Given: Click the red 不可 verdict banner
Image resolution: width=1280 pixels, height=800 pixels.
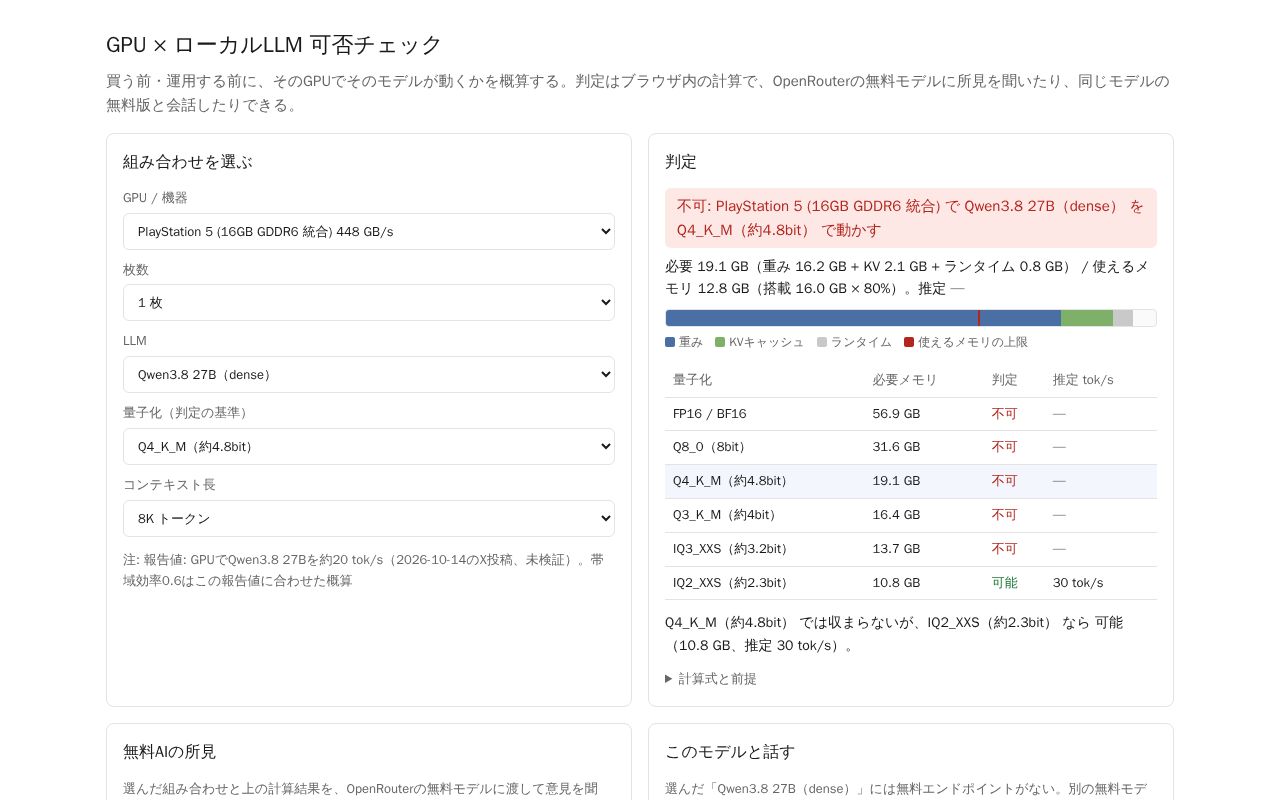Looking at the screenshot, I should 911,218.
